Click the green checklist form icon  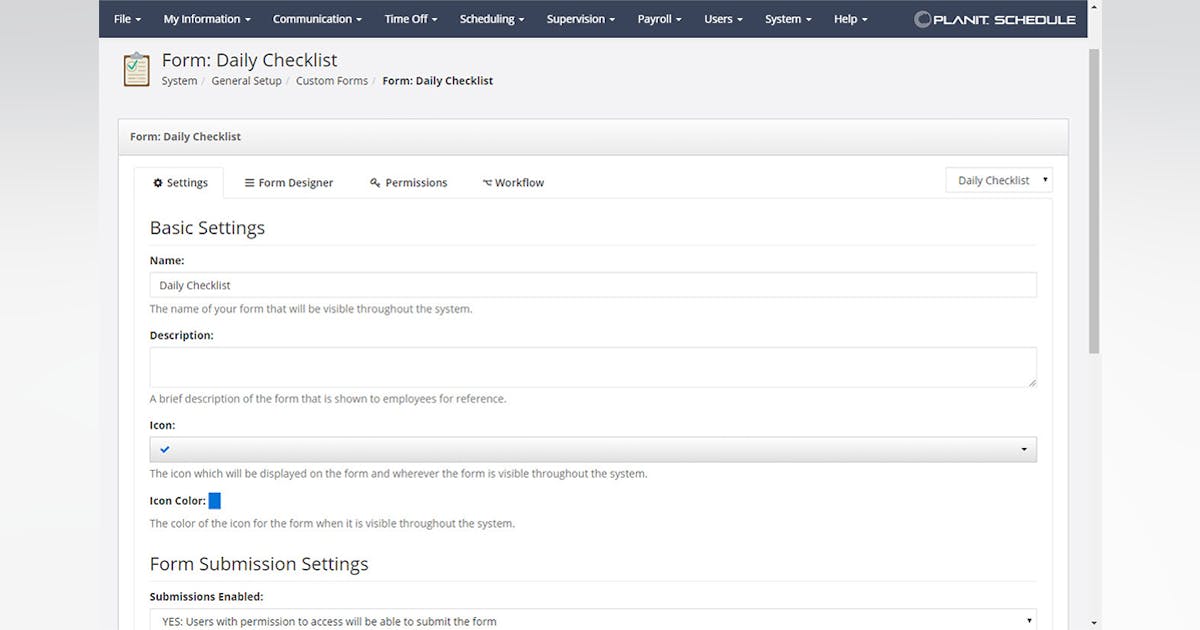pos(136,69)
